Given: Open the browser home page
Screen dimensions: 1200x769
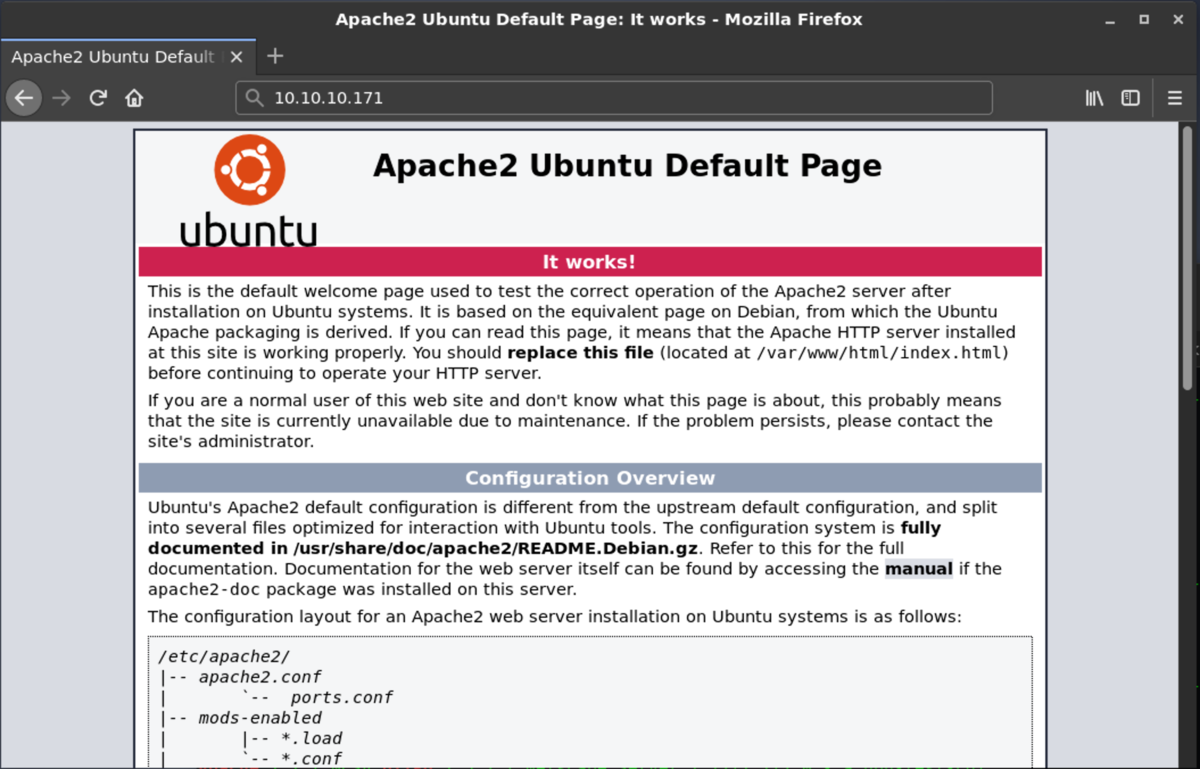Looking at the screenshot, I should pyautogui.click(x=133, y=97).
